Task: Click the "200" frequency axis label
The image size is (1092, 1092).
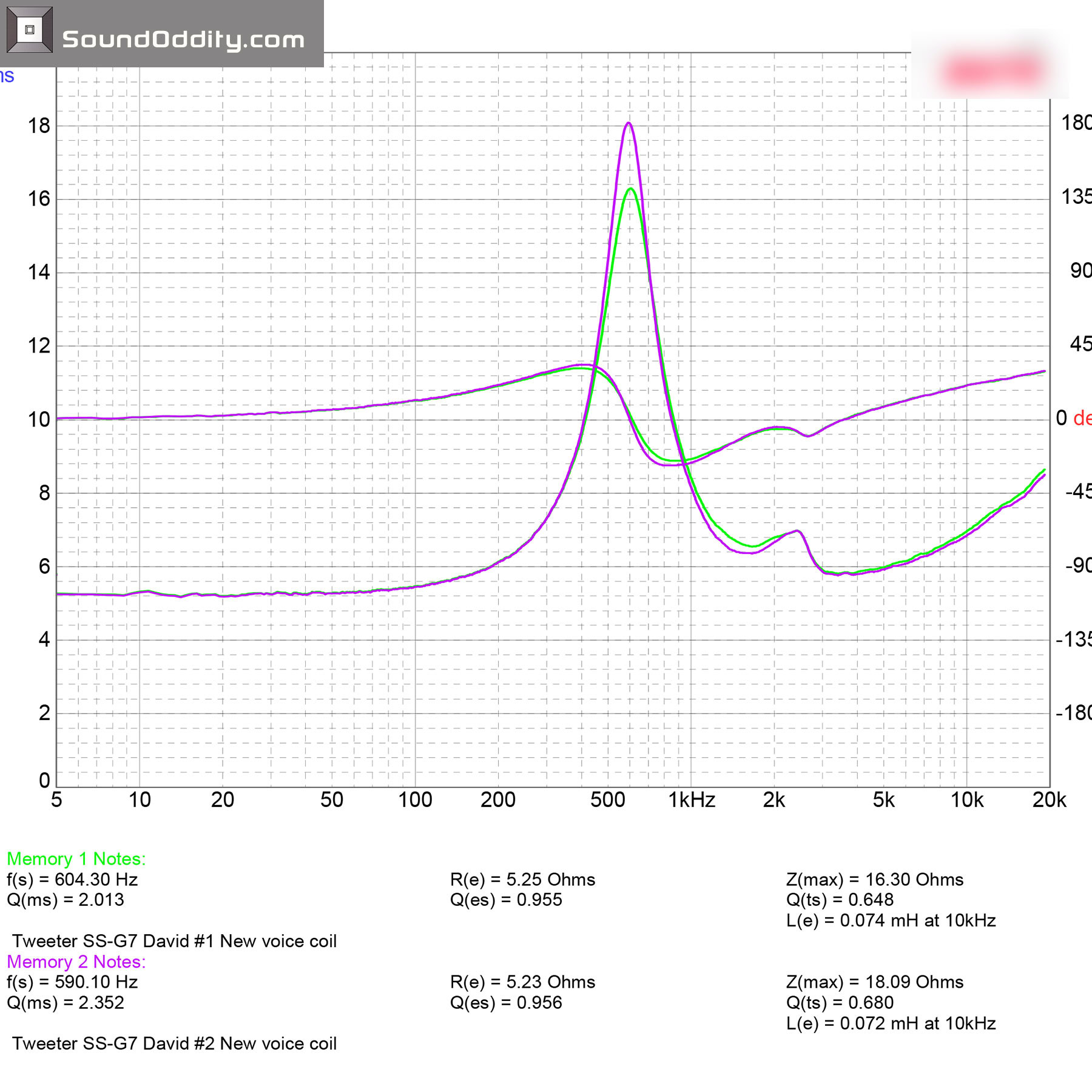Action: pos(498,800)
